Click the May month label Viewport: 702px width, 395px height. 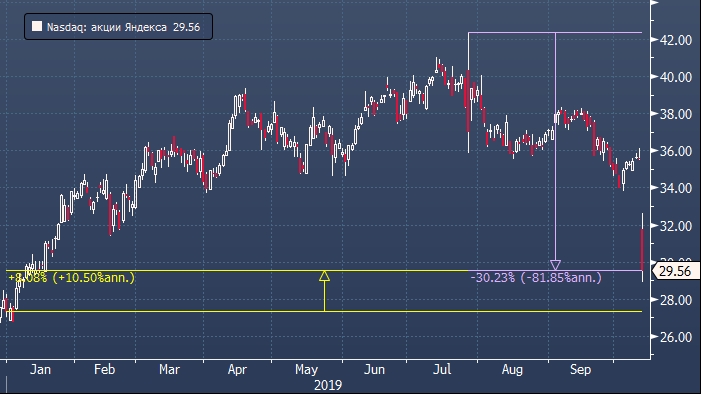tap(306, 370)
